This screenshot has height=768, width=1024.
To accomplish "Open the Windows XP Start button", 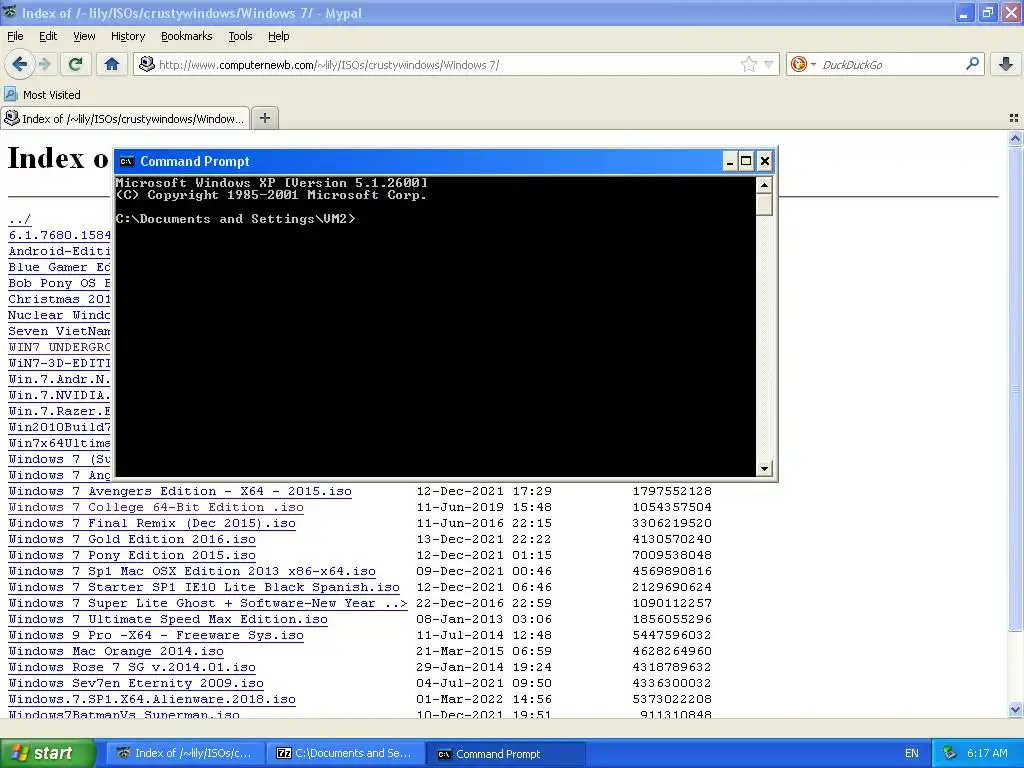I will [47, 753].
